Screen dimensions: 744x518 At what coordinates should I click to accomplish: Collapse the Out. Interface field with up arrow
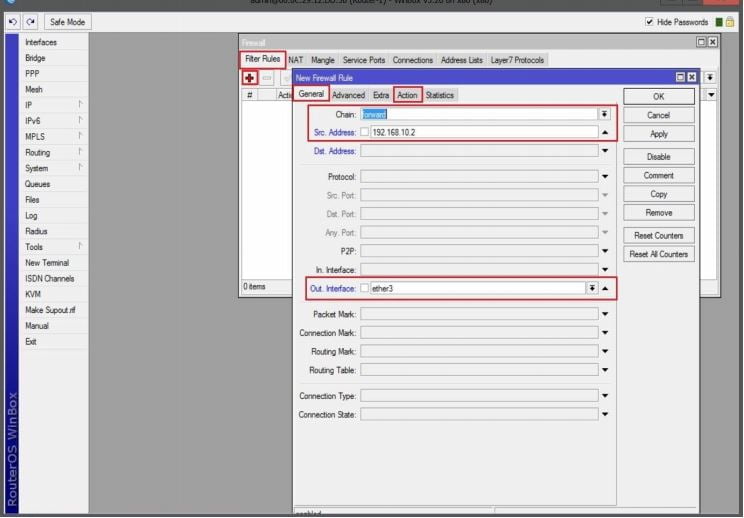(x=605, y=288)
